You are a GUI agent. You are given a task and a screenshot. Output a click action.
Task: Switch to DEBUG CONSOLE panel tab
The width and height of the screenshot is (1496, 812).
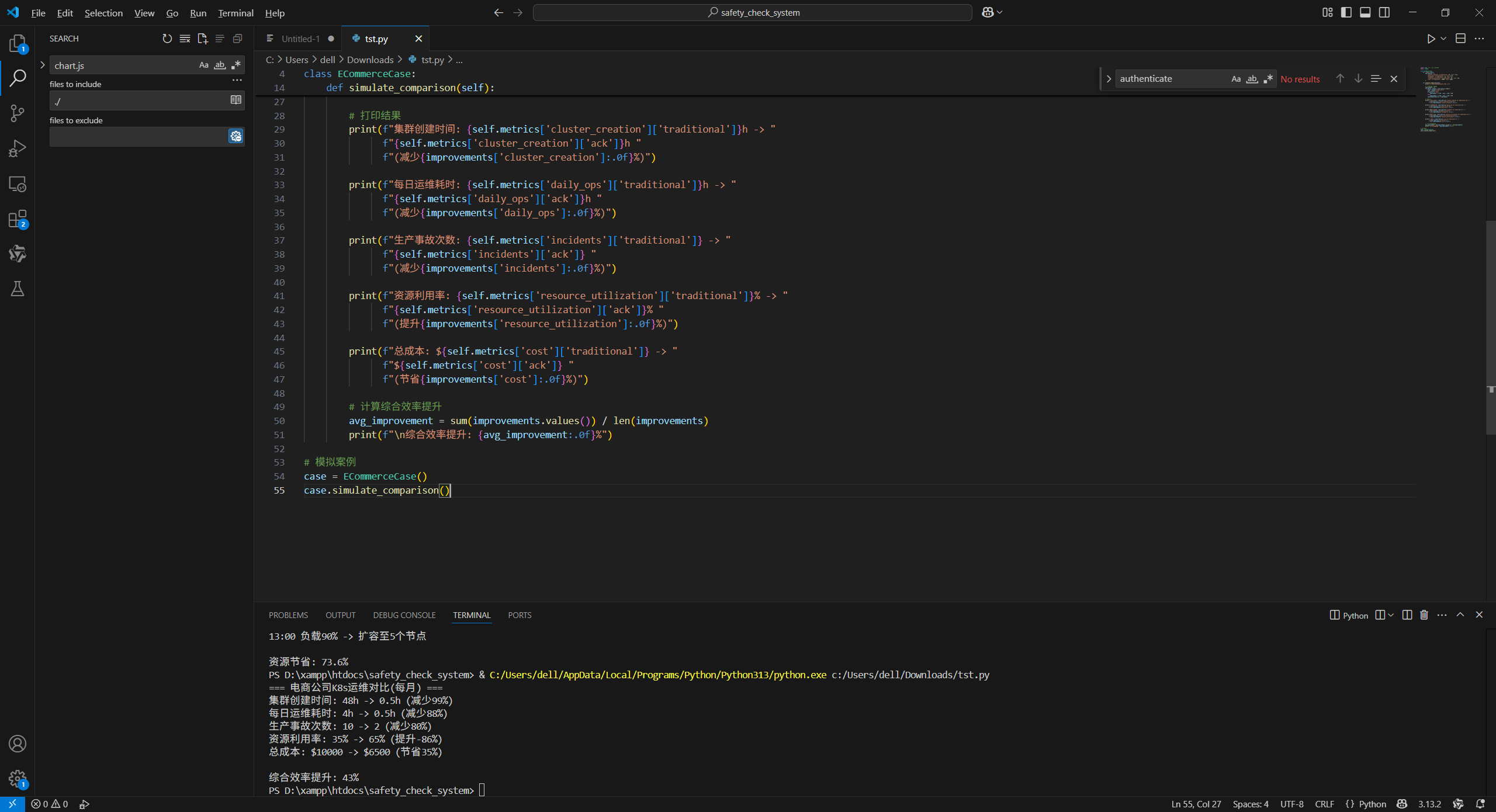404,615
